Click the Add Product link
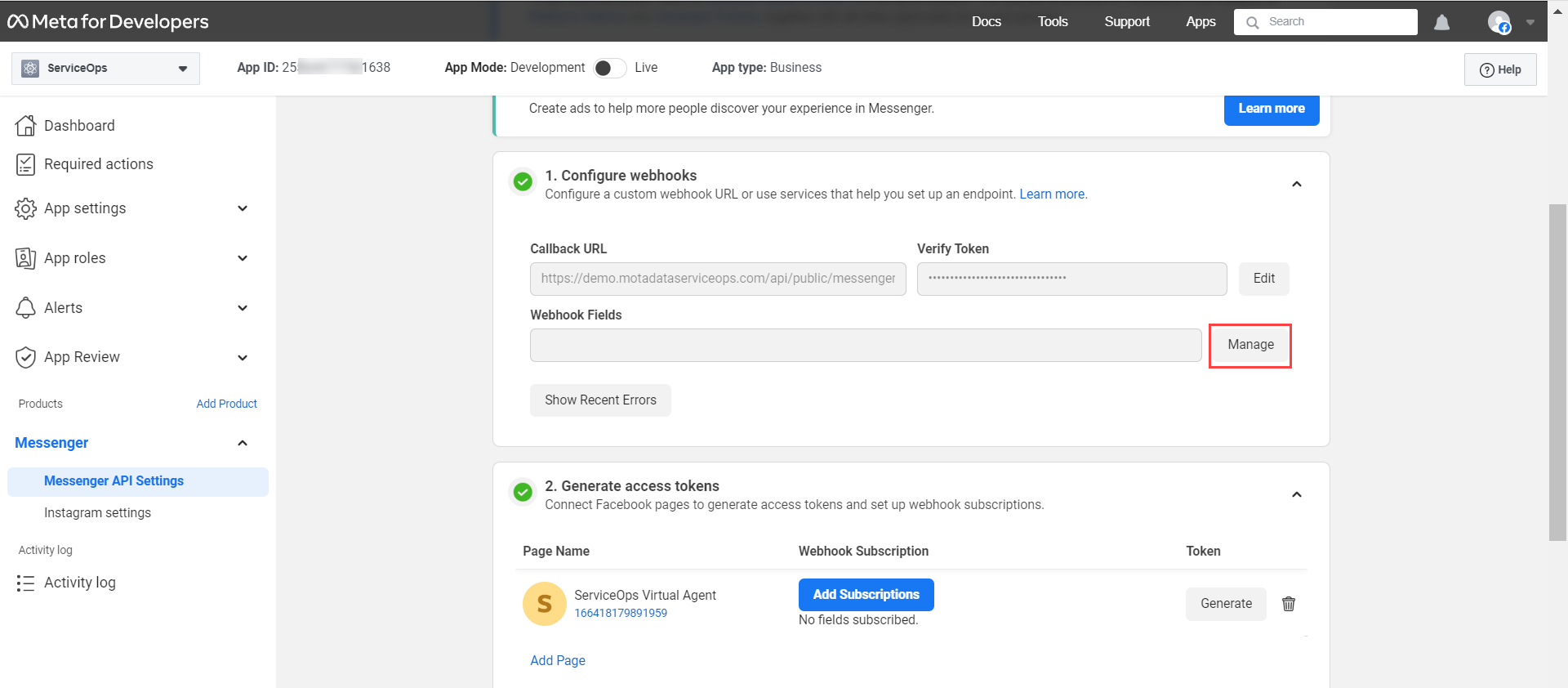This screenshot has width=1568, height=688. coord(226,404)
